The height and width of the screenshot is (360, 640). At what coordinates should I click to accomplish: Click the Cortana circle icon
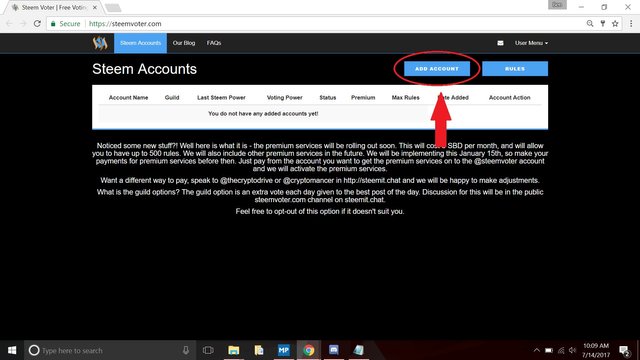[x=34, y=350]
